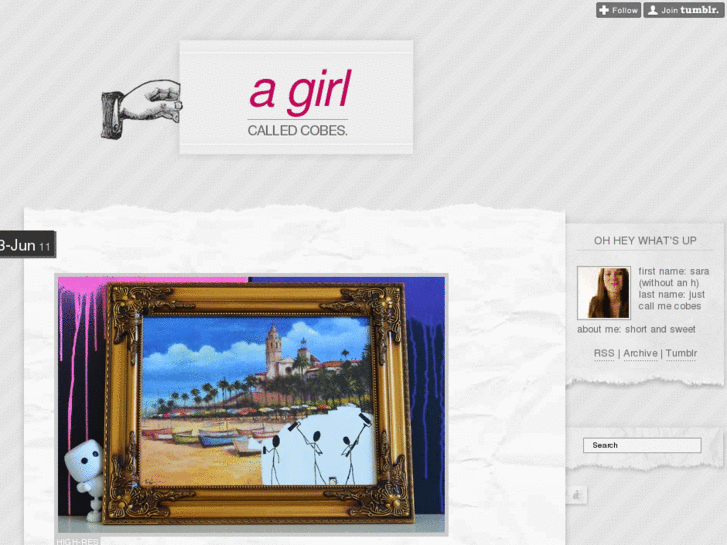The image size is (727, 545).
Task: Click the Follow button
Action: coord(619,10)
